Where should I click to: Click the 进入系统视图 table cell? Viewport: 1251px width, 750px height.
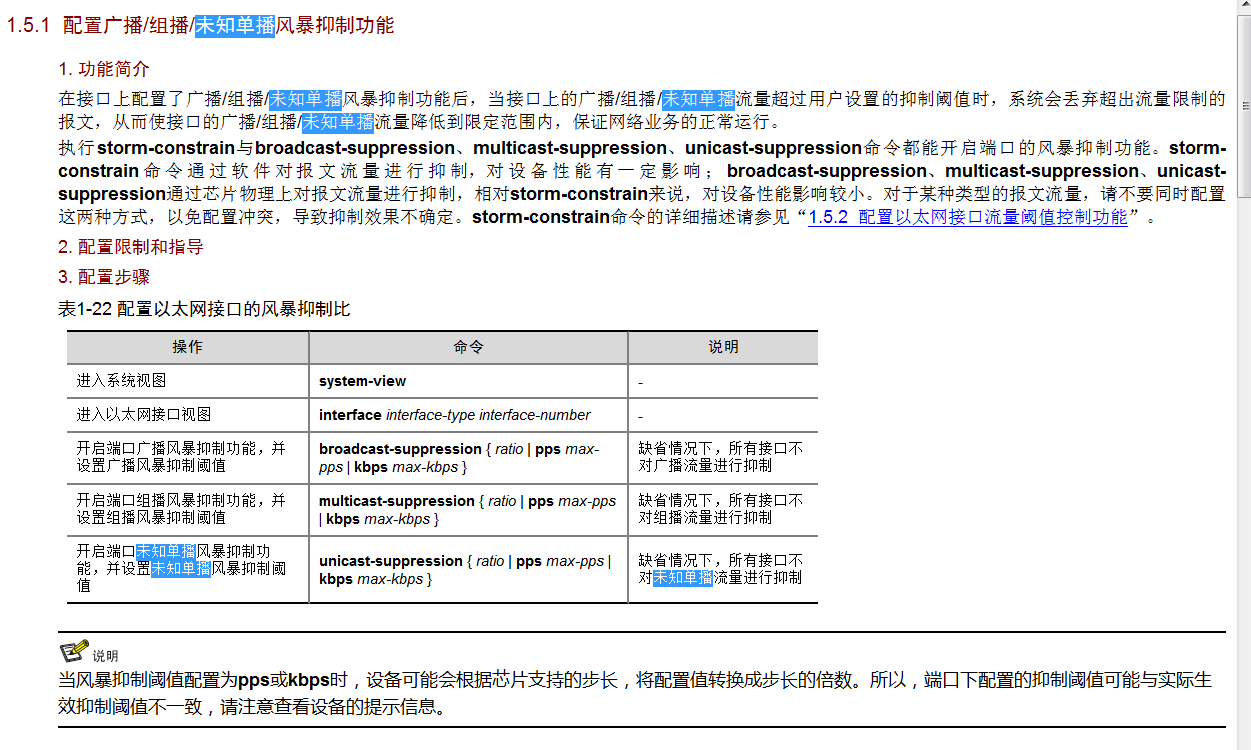click(188, 381)
